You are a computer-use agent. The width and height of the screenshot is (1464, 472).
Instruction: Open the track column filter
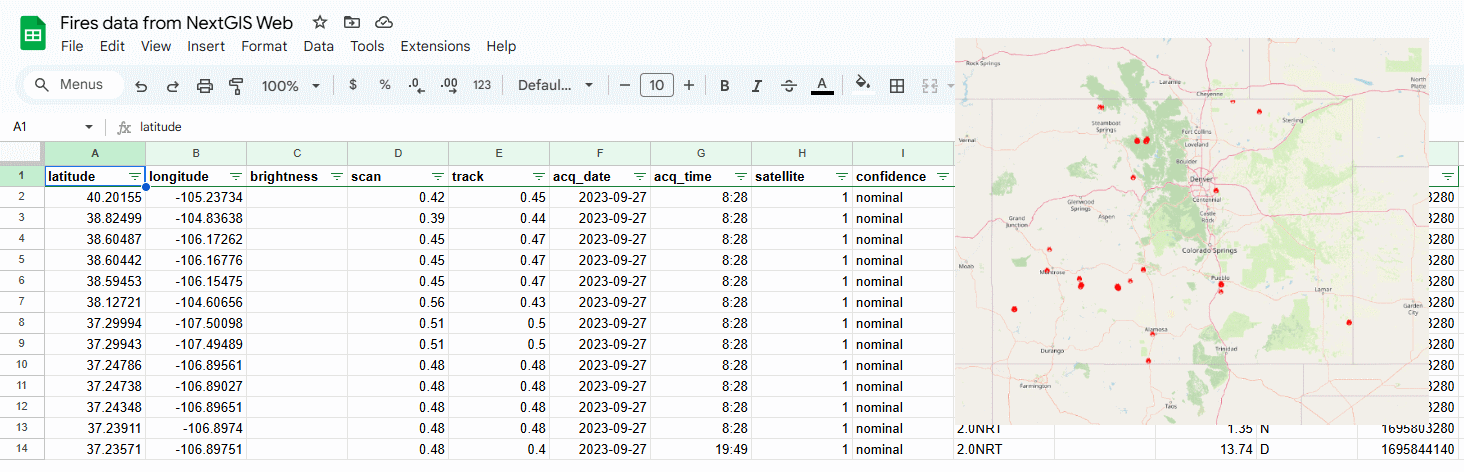pyautogui.click(x=539, y=176)
